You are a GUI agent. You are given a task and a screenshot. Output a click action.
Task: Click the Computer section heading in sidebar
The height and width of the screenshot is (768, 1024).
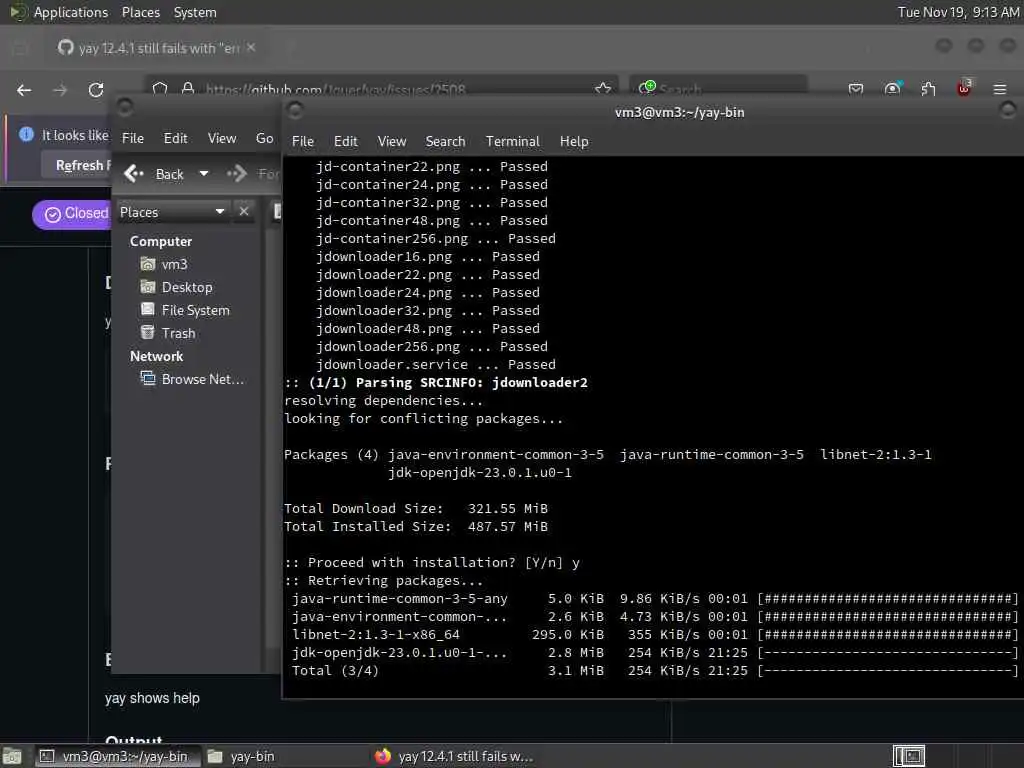coord(161,241)
